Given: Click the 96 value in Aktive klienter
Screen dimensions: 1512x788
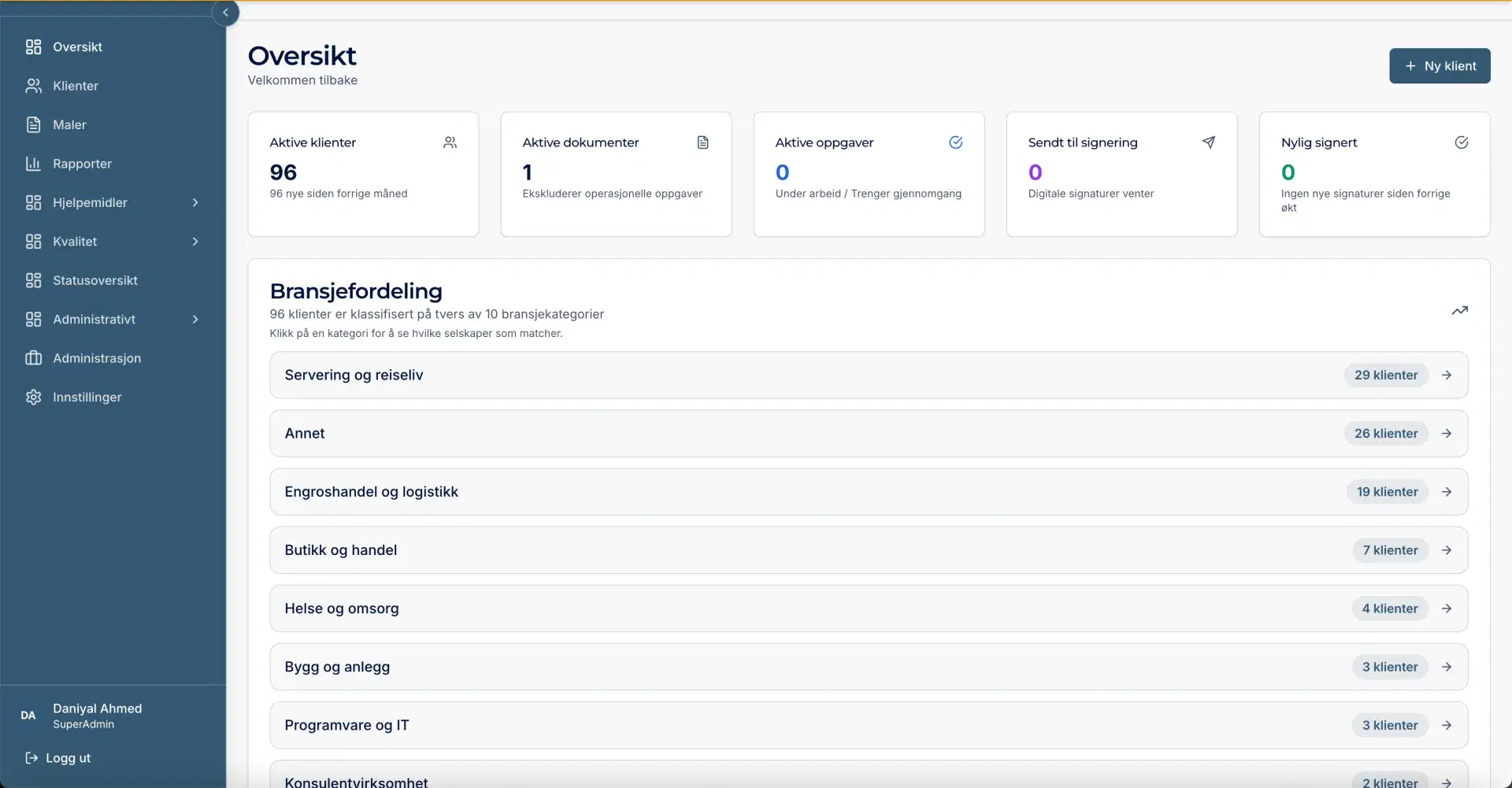Looking at the screenshot, I should [x=283, y=172].
